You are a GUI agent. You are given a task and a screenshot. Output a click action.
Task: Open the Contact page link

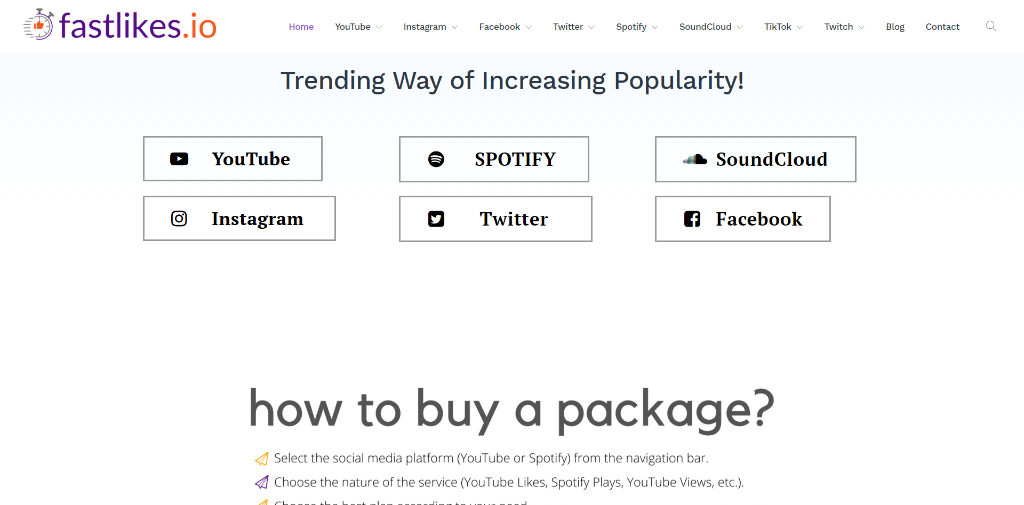coord(942,27)
